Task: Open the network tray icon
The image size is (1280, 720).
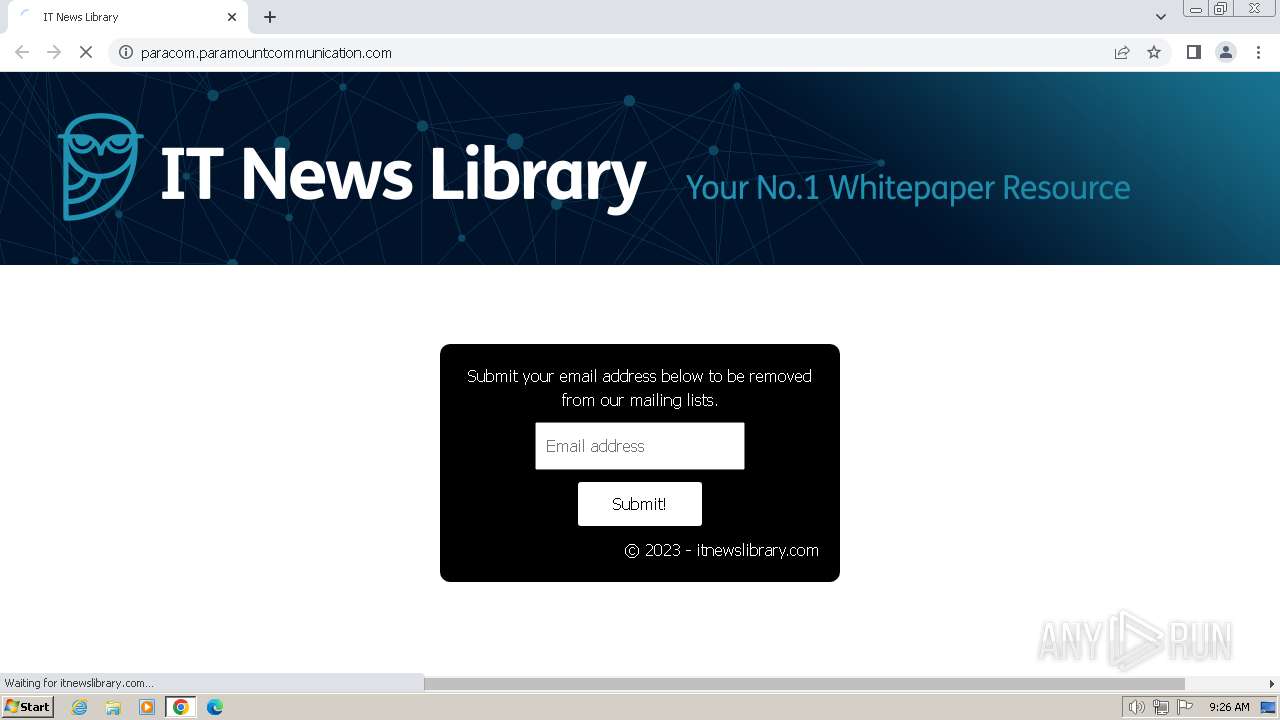Action: [1161, 707]
